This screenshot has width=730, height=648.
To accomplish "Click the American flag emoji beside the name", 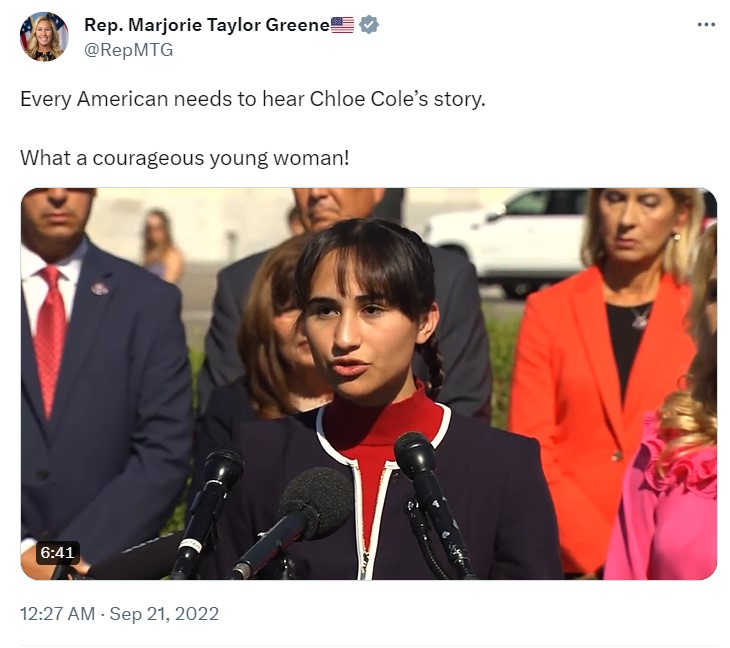I will (x=342, y=25).
